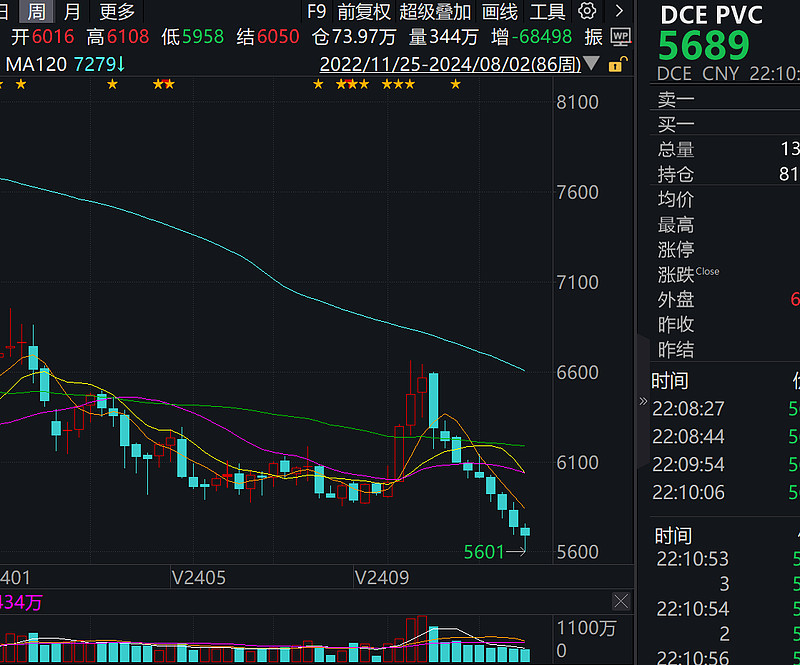Open the settings gear icon in toolbar

587,11
